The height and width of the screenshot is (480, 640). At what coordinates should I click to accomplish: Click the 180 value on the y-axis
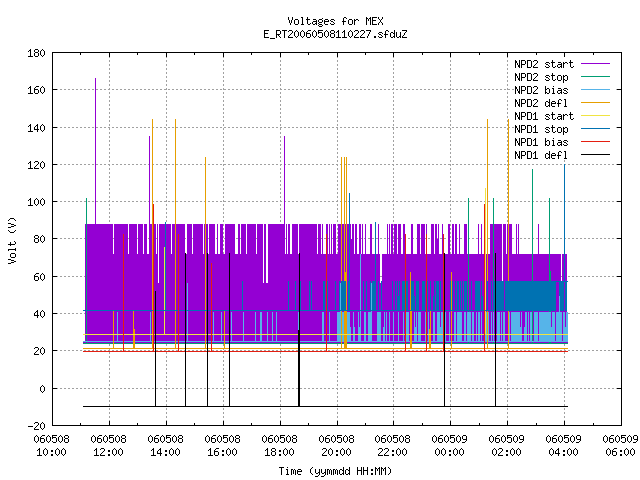(36, 53)
